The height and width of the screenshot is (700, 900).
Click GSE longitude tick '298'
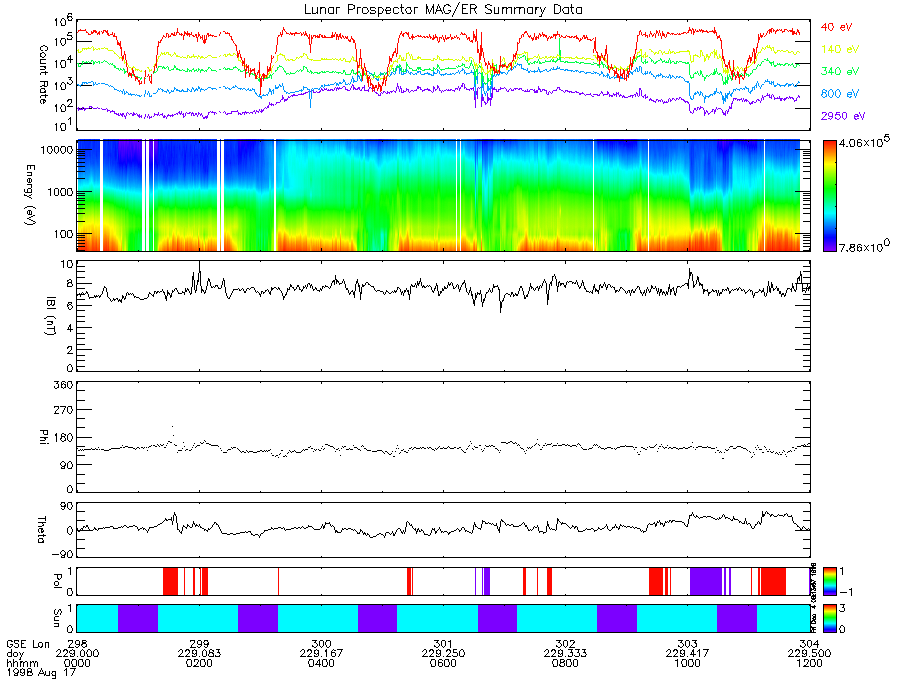click(77, 644)
